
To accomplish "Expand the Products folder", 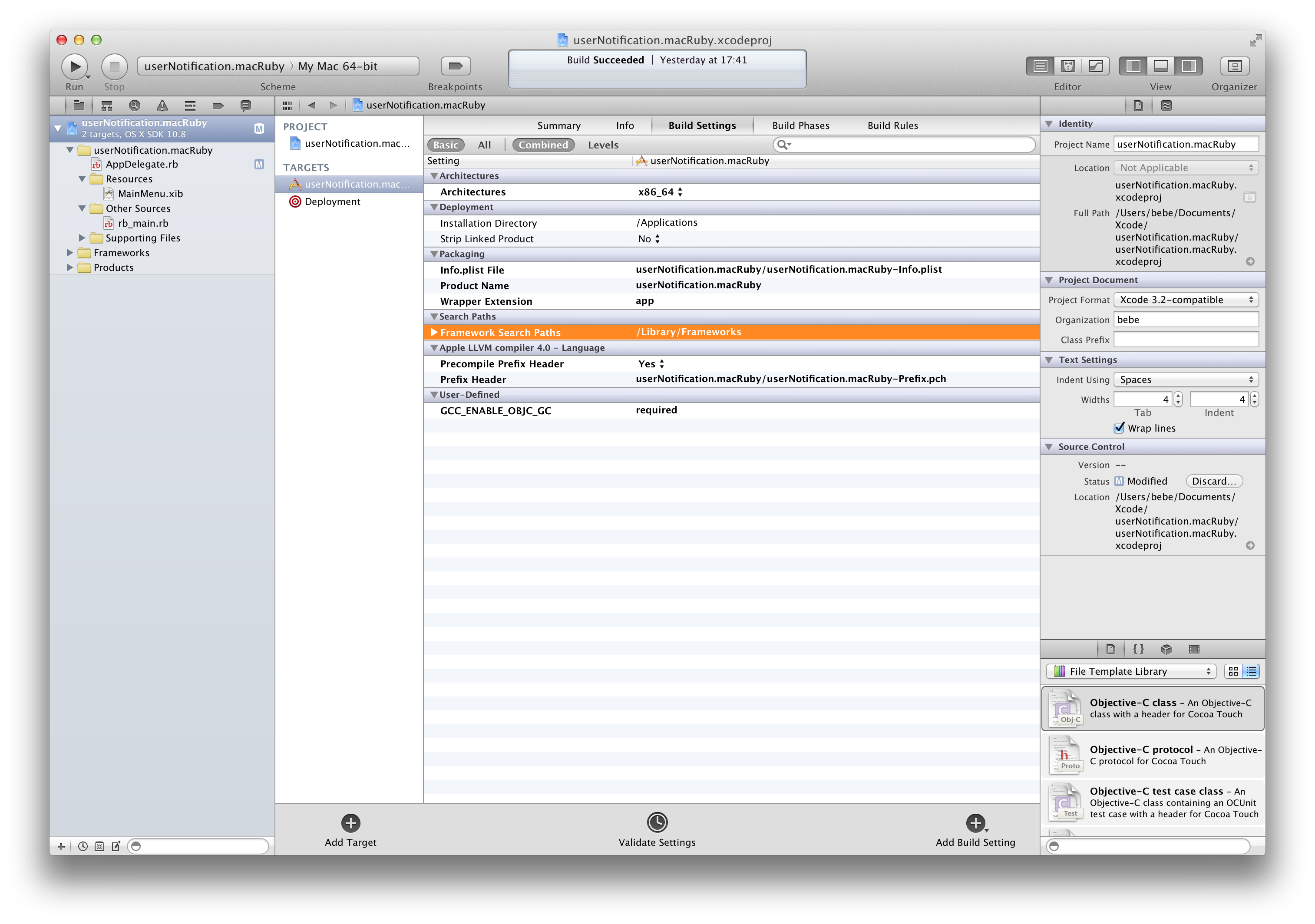I will pos(70,267).
